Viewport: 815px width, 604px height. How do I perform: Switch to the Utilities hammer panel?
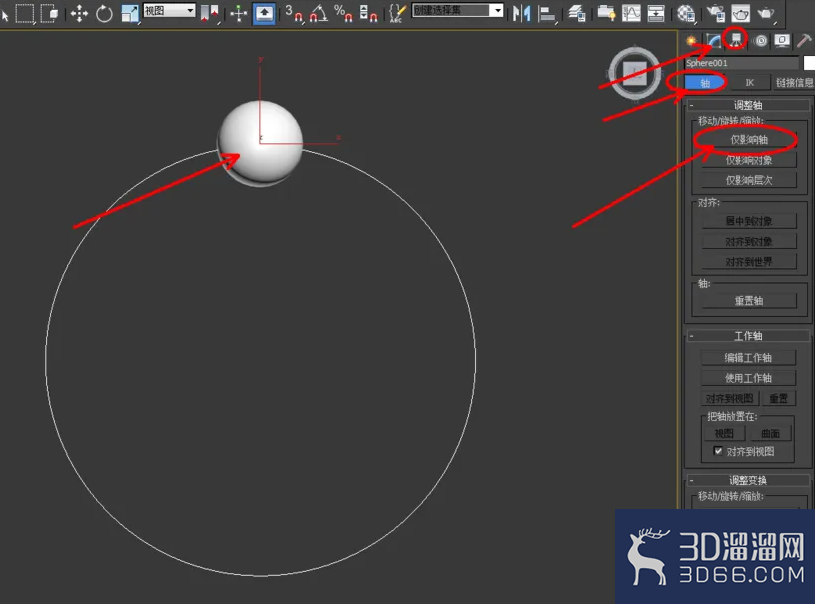click(x=804, y=41)
